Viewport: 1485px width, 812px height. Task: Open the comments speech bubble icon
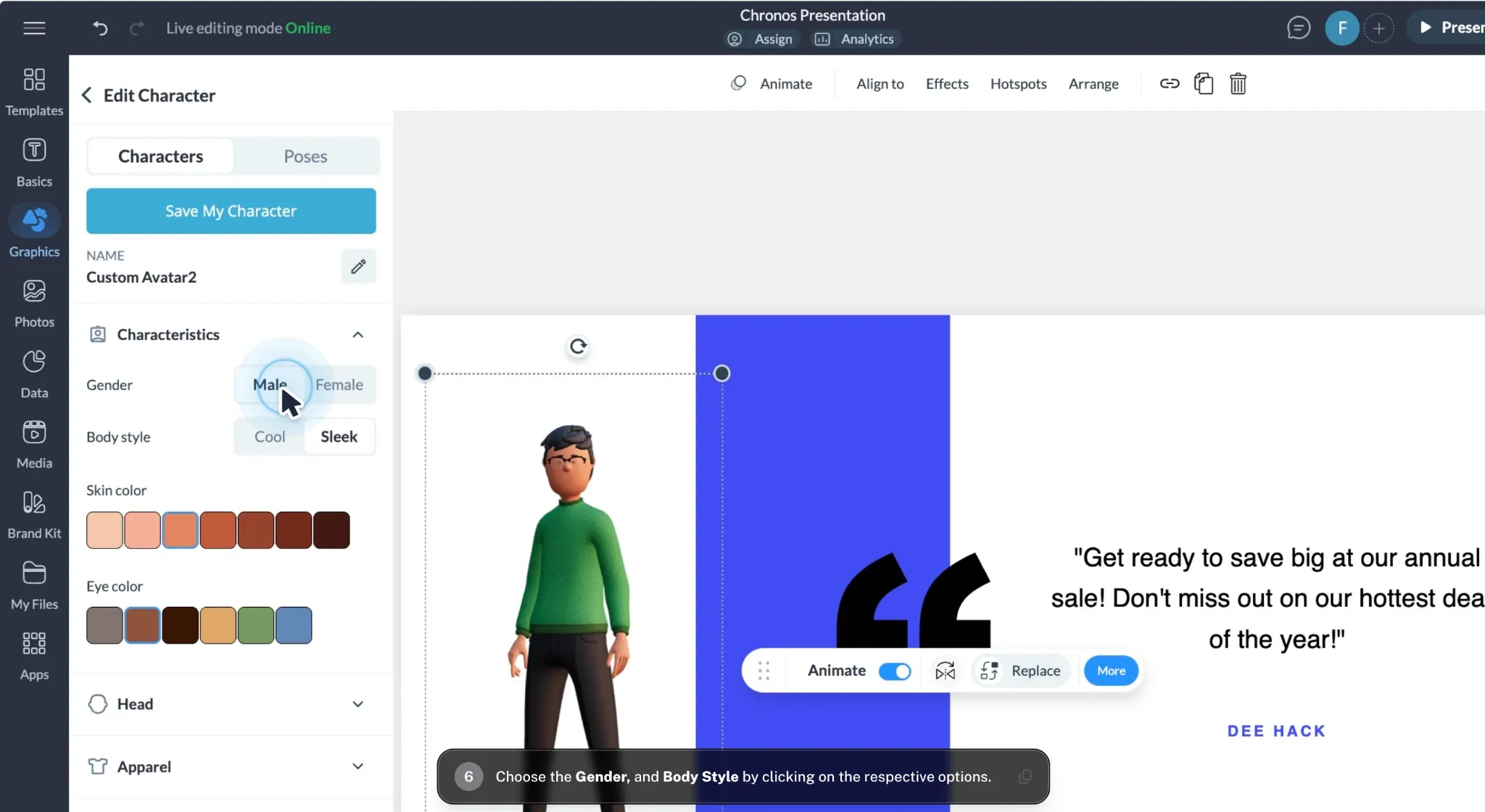click(1298, 28)
